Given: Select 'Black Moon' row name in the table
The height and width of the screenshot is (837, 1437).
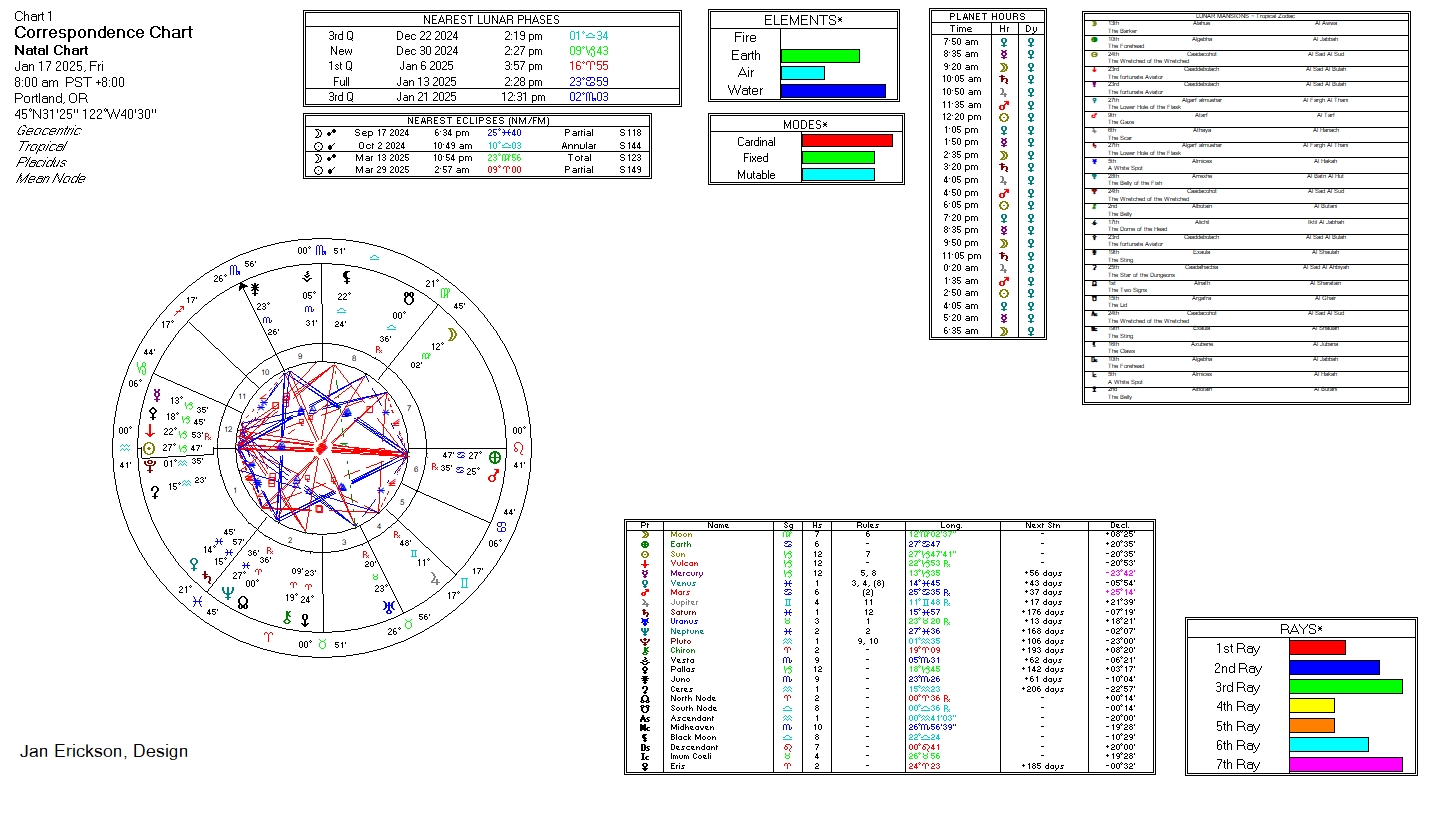Looking at the screenshot, I should tap(692, 738).
